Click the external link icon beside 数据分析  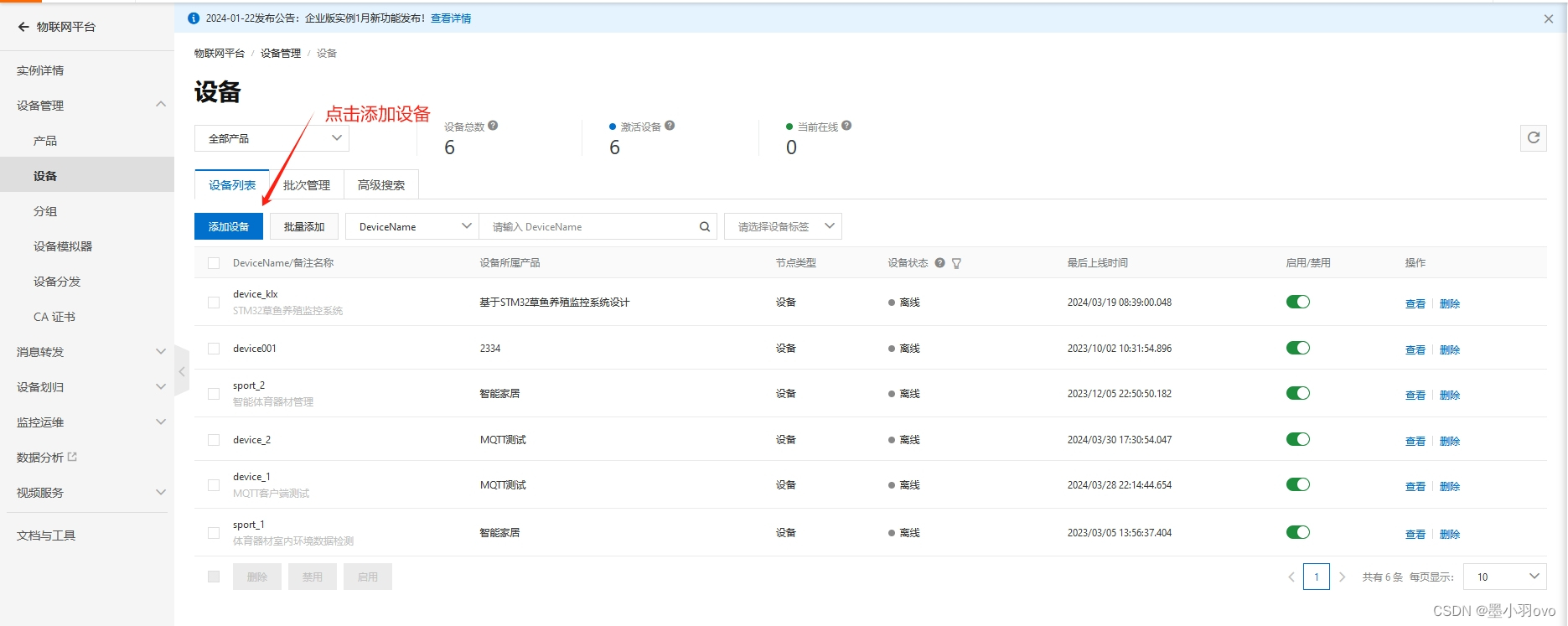click(x=72, y=457)
